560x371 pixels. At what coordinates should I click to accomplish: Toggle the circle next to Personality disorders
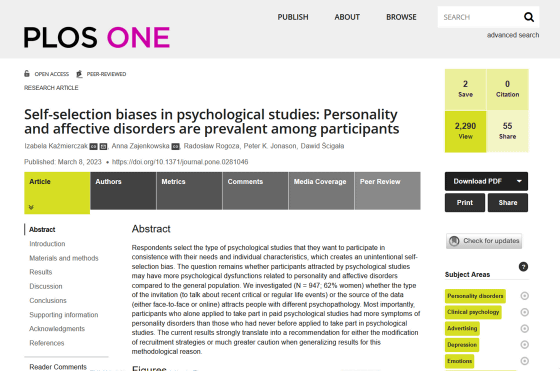click(524, 296)
